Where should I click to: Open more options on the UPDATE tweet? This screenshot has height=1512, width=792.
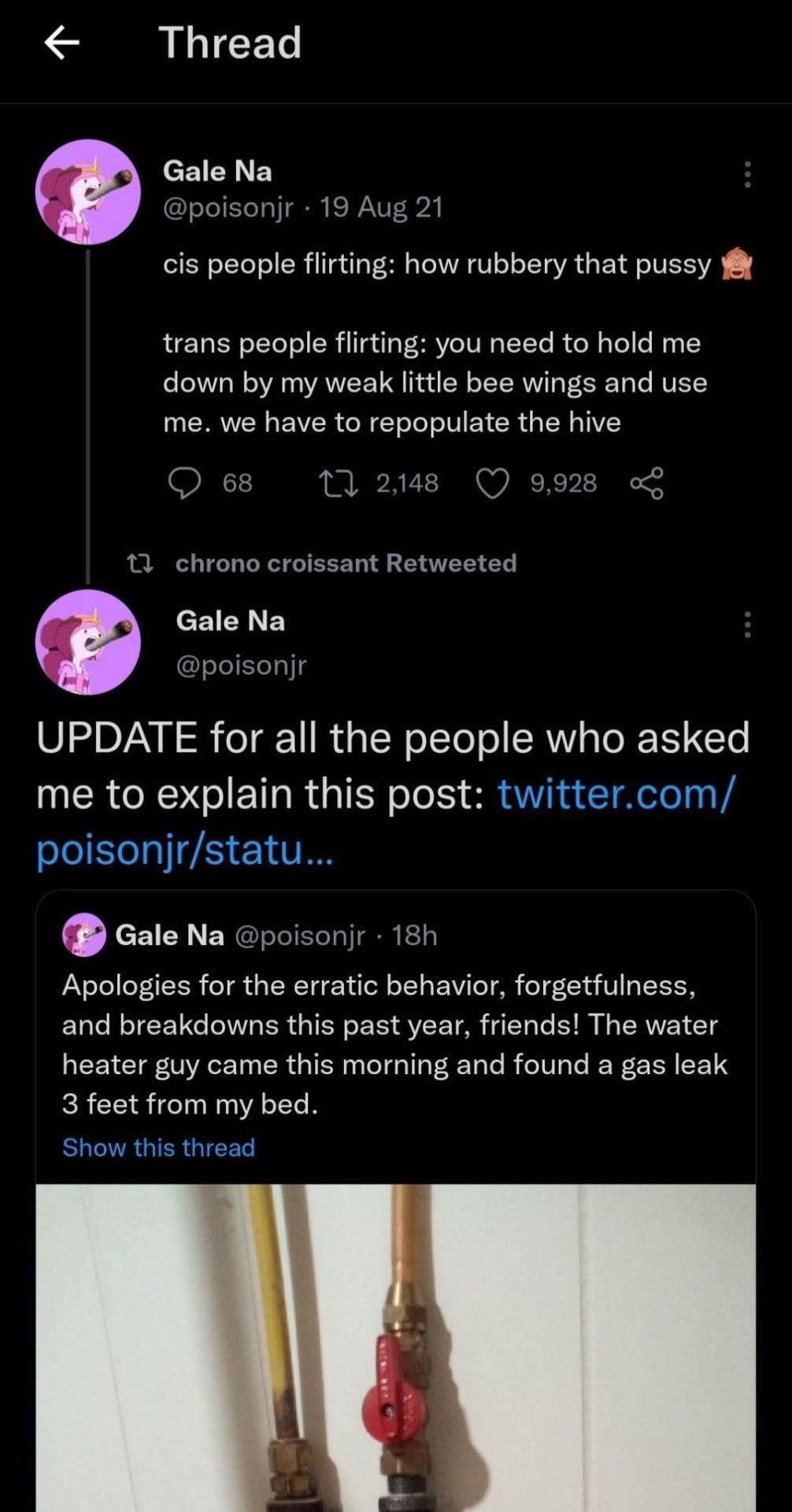coord(747,624)
